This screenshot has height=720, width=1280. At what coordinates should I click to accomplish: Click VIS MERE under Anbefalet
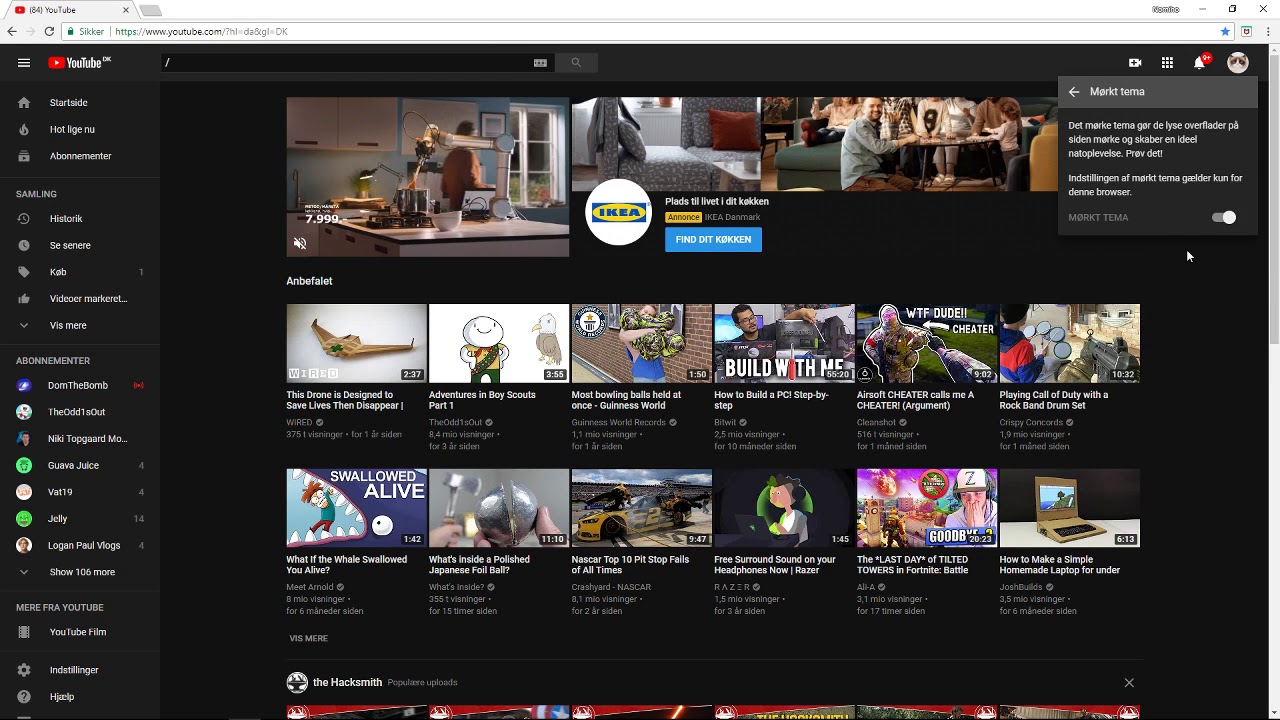click(x=308, y=638)
